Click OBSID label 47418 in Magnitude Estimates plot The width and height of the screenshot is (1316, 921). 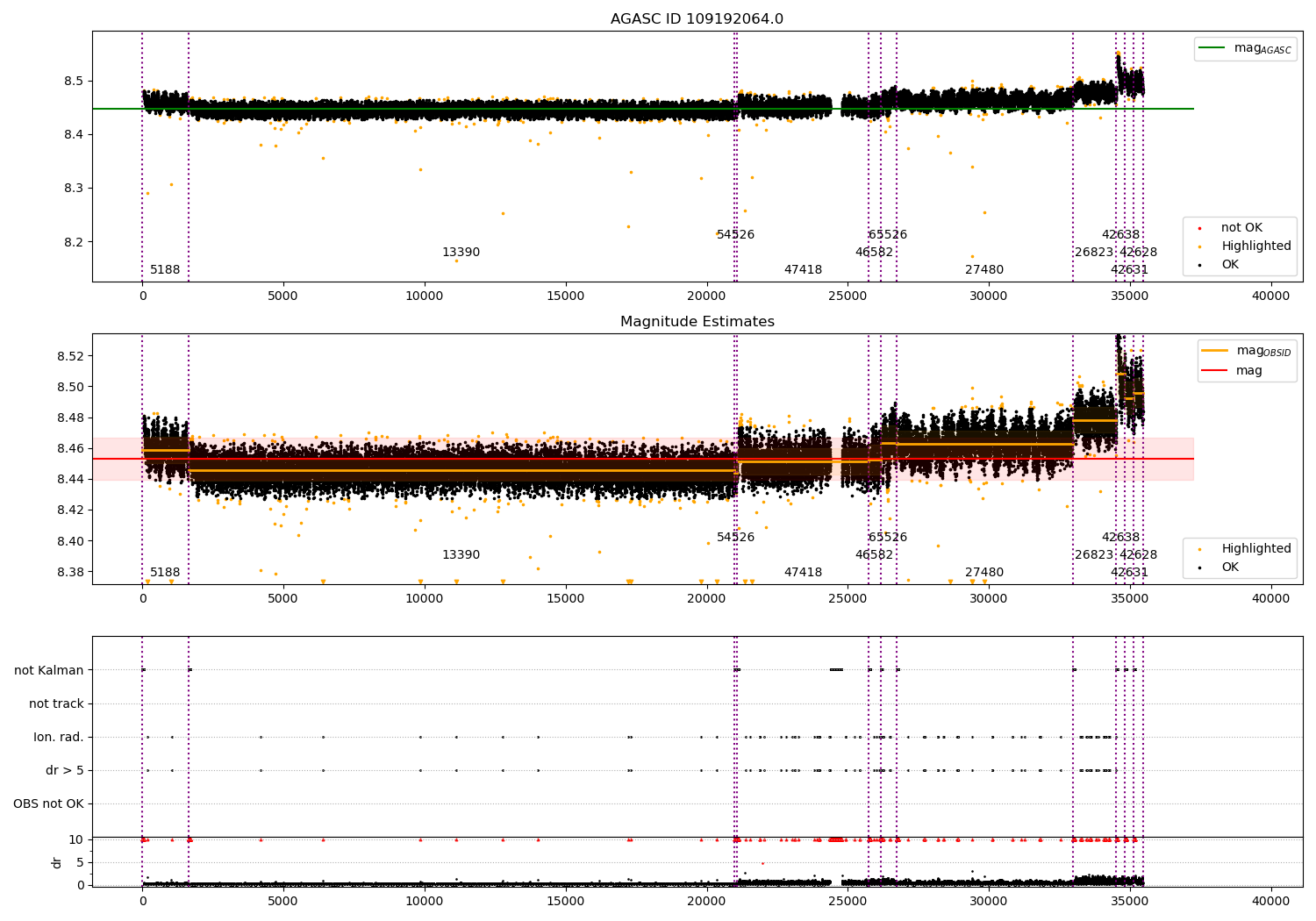tap(803, 573)
